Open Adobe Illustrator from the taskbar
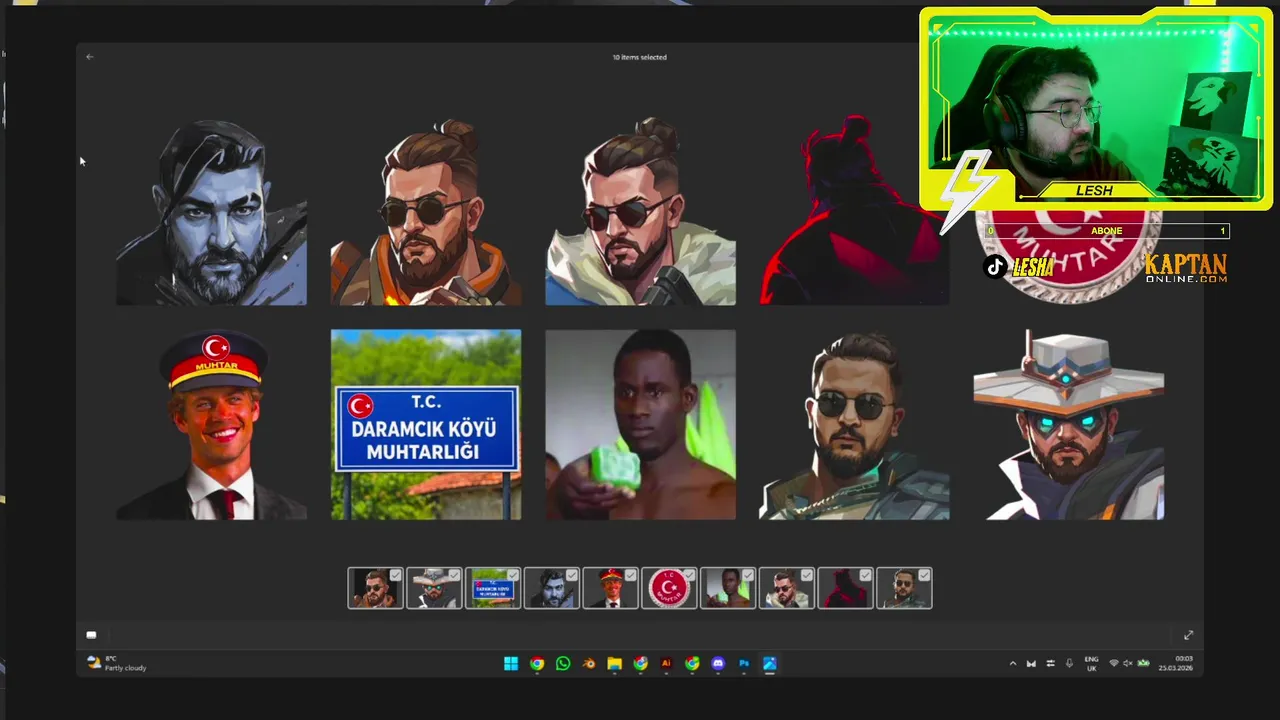The image size is (1280, 720). pos(666,663)
